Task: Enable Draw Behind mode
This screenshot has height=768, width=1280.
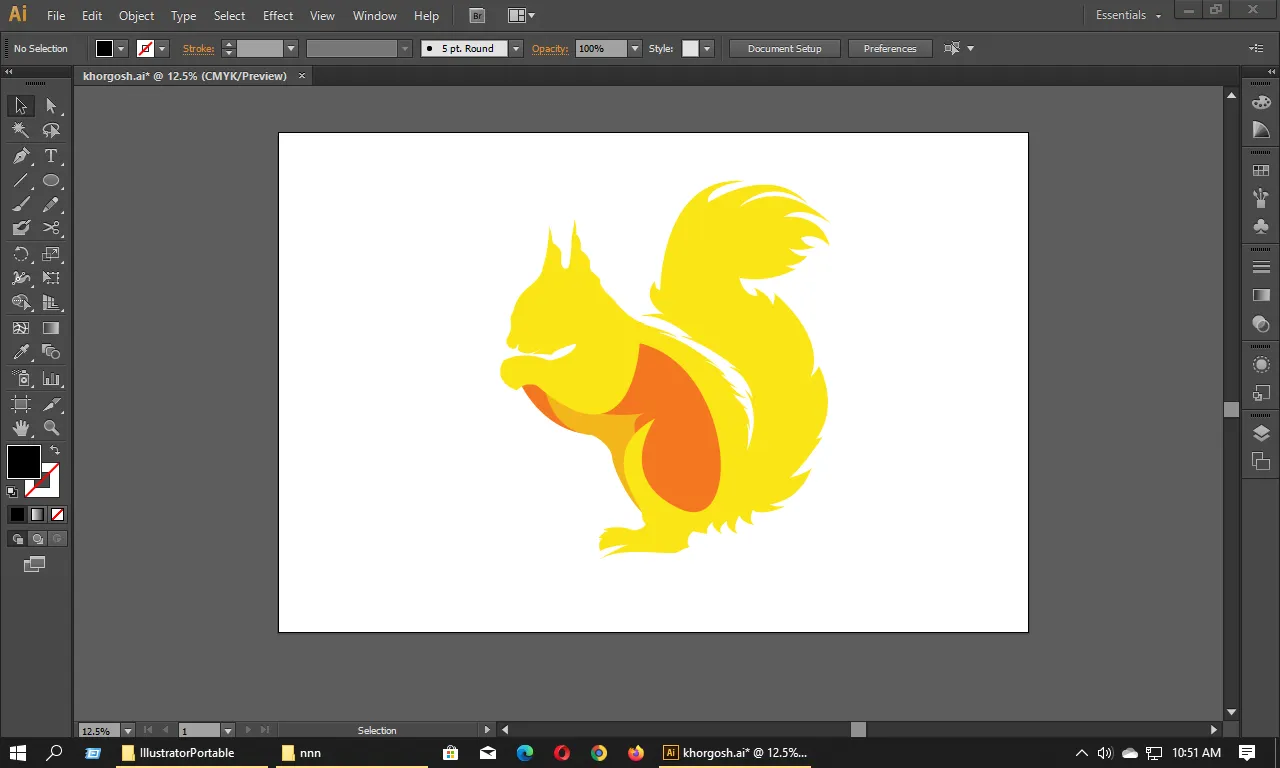Action: click(37, 539)
